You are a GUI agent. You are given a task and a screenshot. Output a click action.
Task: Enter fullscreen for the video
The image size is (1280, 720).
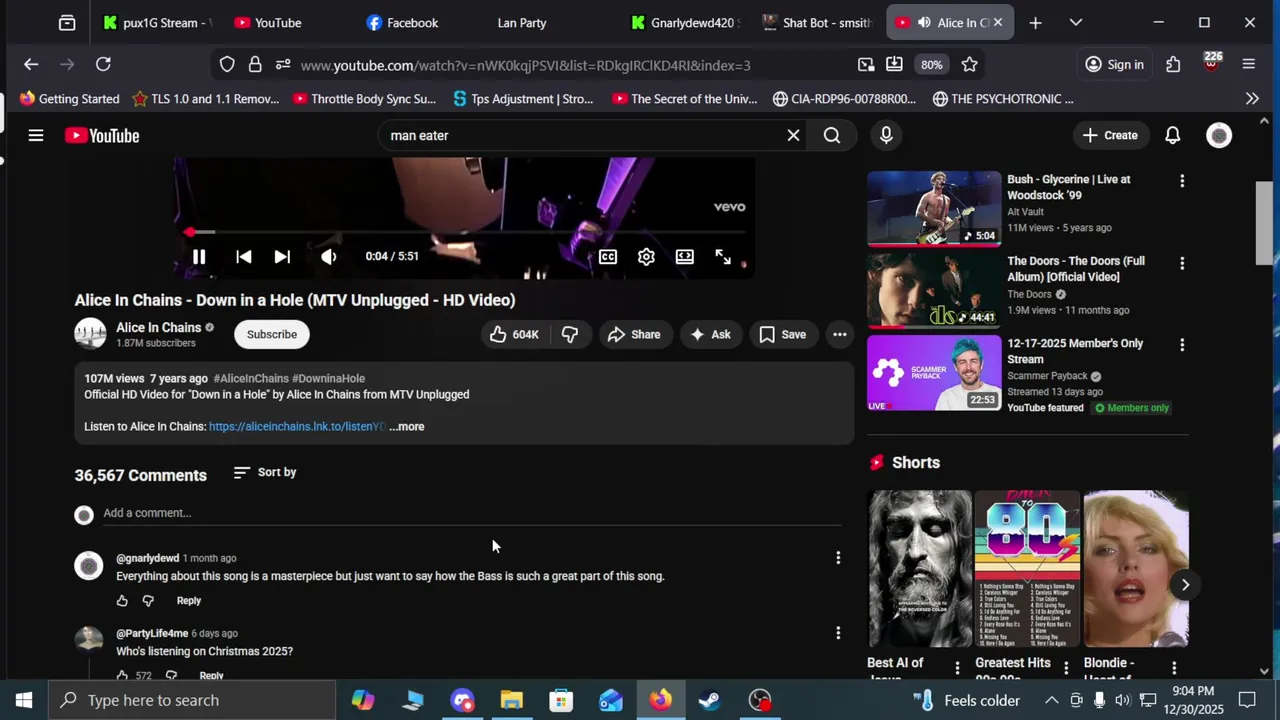723,257
